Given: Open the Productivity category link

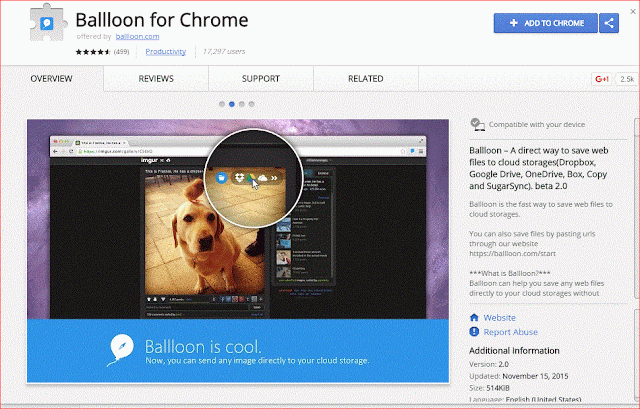Looking at the screenshot, I should click(x=165, y=51).
